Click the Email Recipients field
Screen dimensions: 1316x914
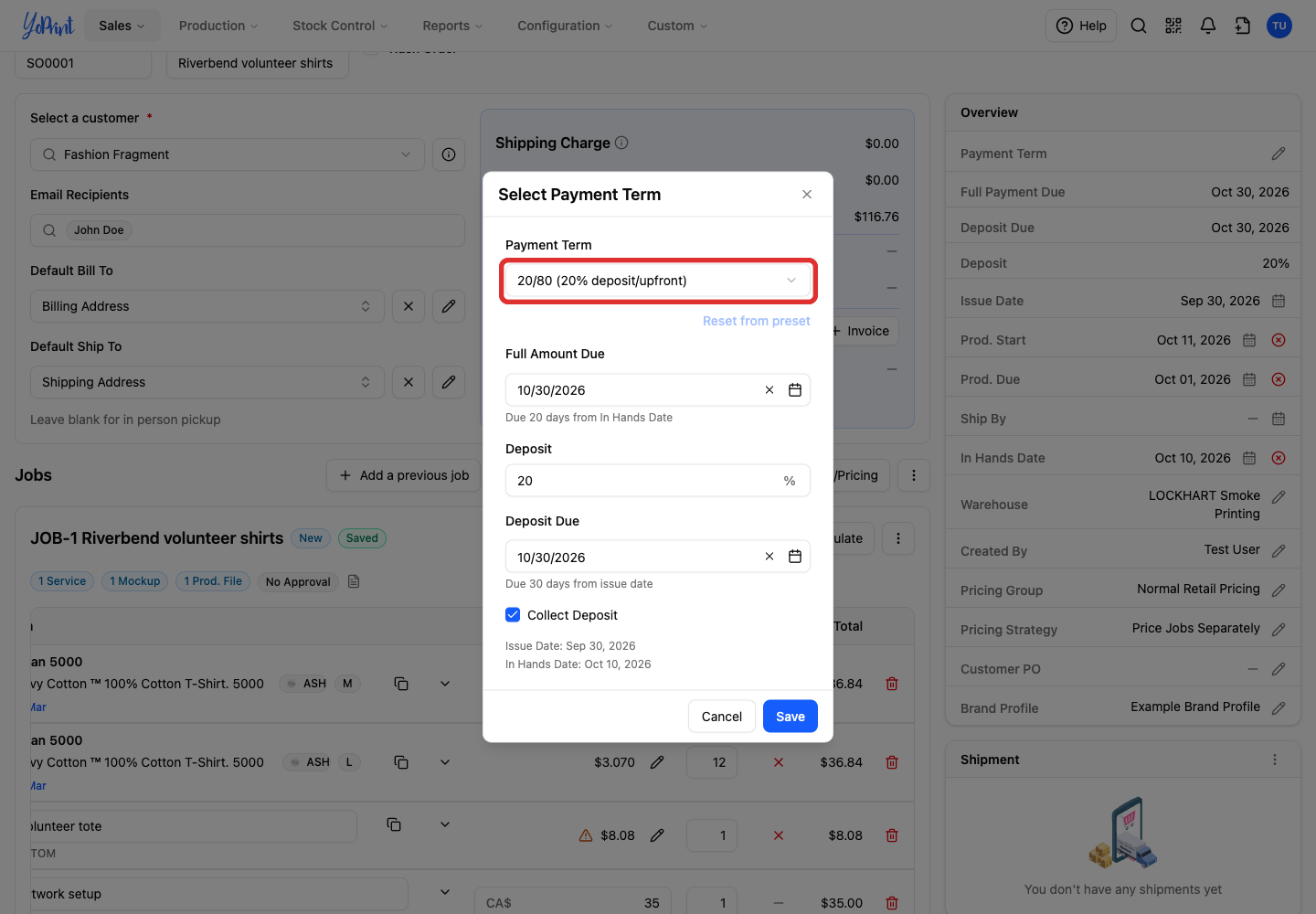248,230
